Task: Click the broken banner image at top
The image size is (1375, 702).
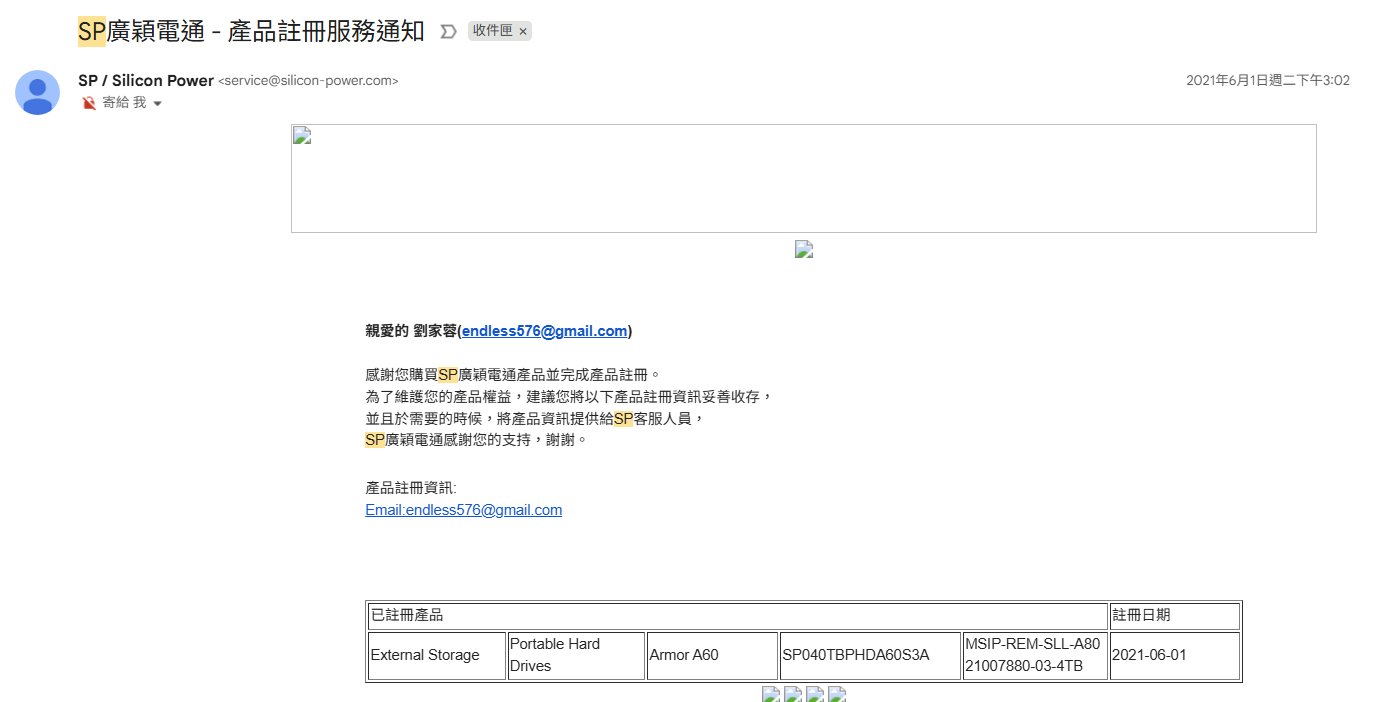Action: pyautogui.click(x=803, y=178)
